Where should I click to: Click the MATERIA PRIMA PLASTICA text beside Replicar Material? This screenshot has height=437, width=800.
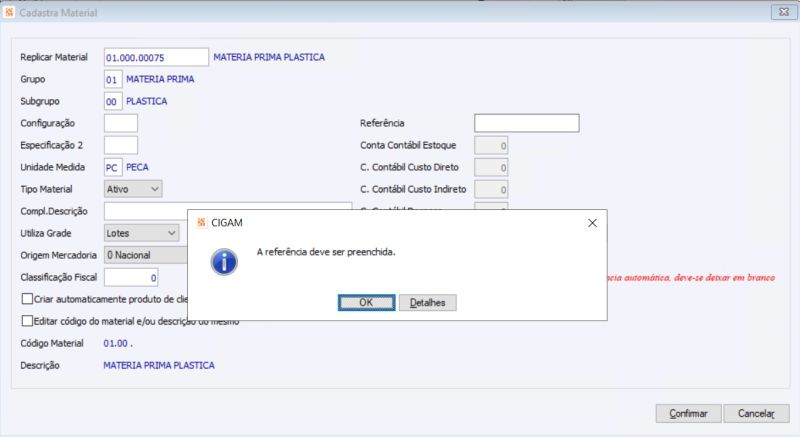pyautogui.click(x=269, y=57)
